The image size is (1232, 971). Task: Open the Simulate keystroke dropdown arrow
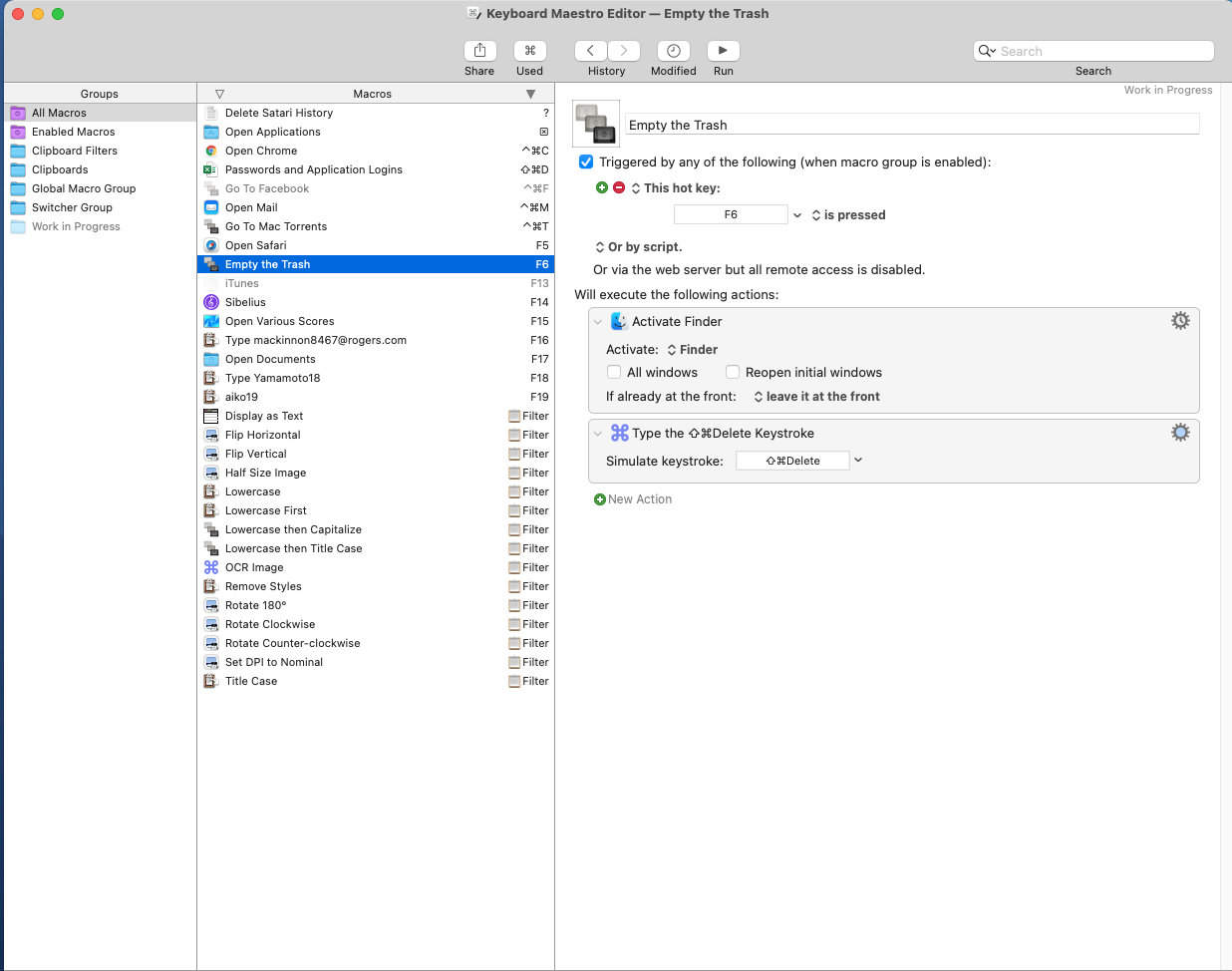(858, 461)
